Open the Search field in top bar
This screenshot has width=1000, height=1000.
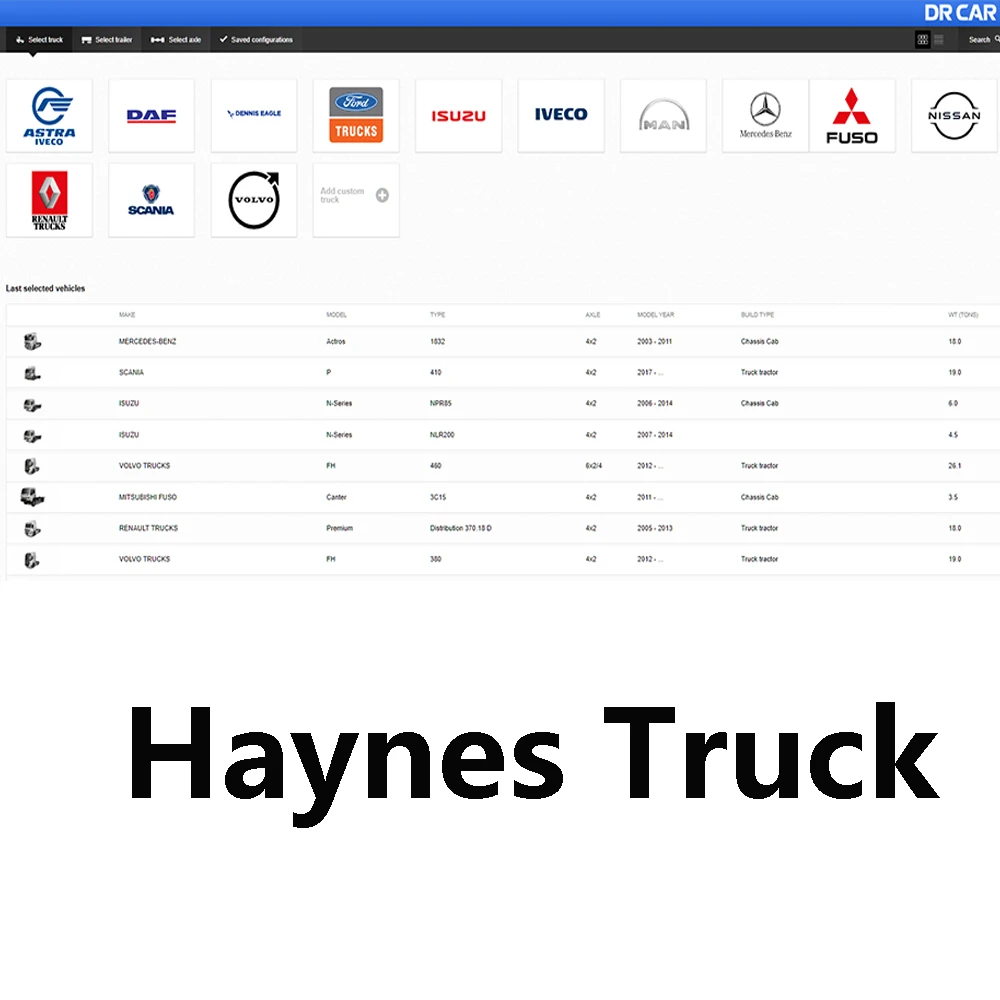(983, 40)
